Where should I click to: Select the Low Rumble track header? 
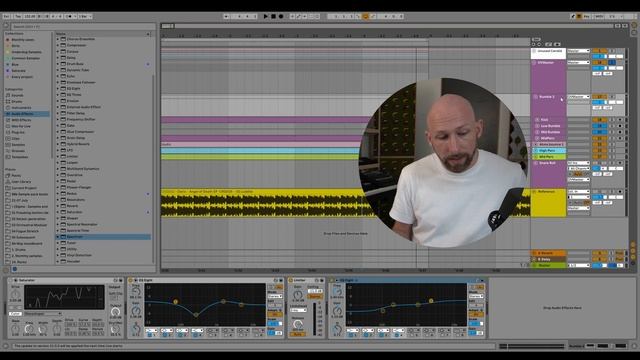click(548, 126)
